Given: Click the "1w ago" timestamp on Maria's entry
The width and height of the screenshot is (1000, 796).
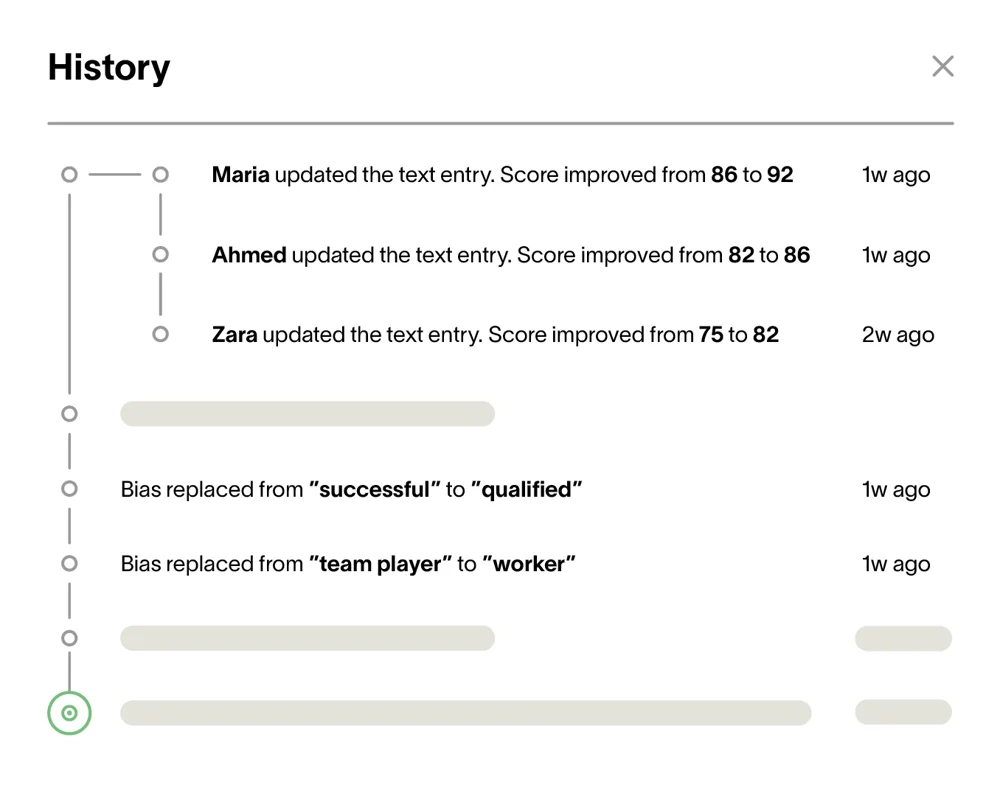Looking at the screenshot, I should (x=895, y=175).
